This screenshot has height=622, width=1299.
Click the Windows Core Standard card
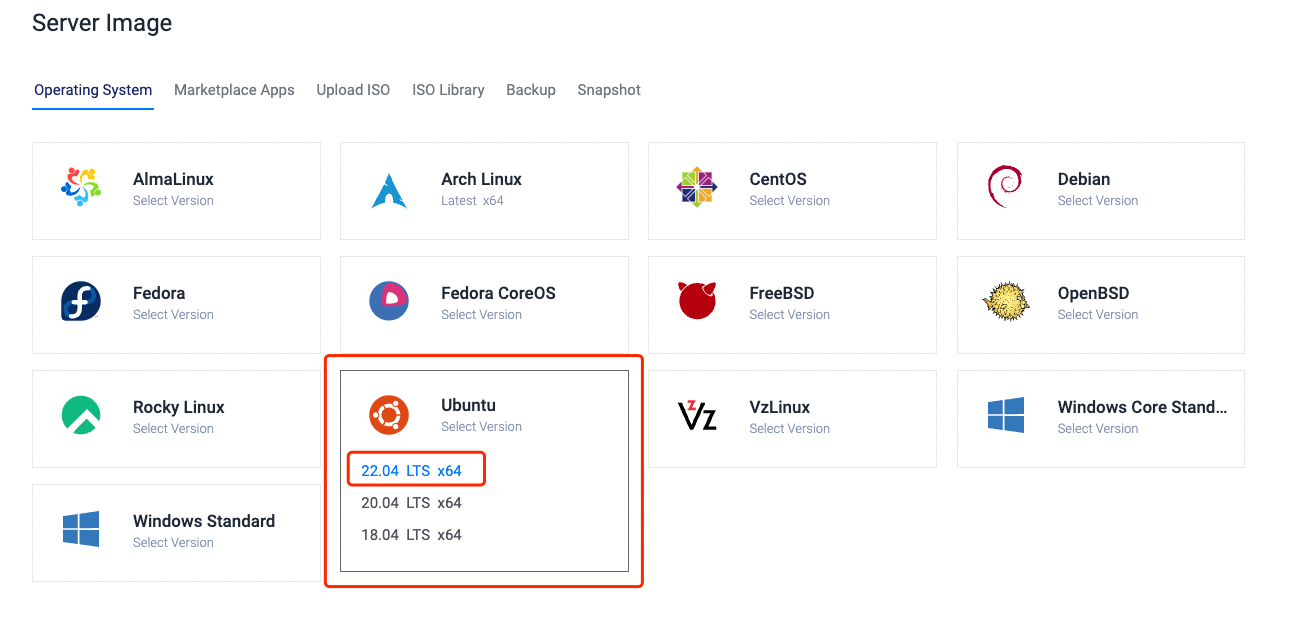point(1100,418)
